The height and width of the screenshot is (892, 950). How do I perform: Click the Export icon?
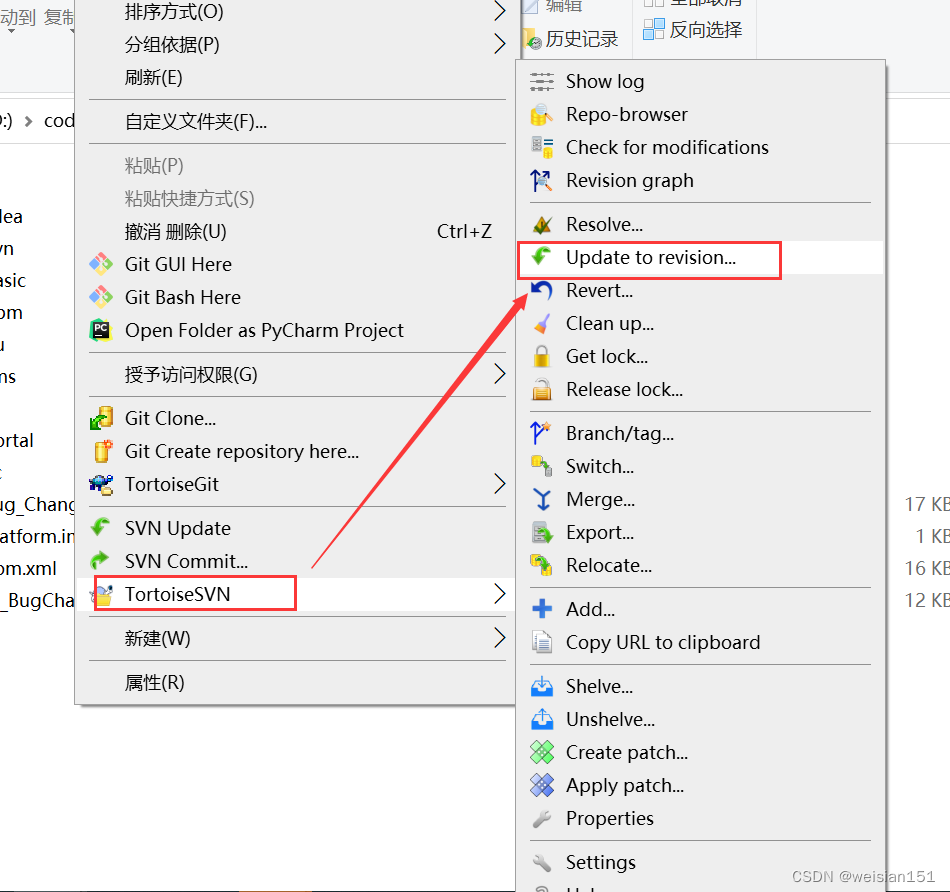pyautogui.click(x=542, y=533)
